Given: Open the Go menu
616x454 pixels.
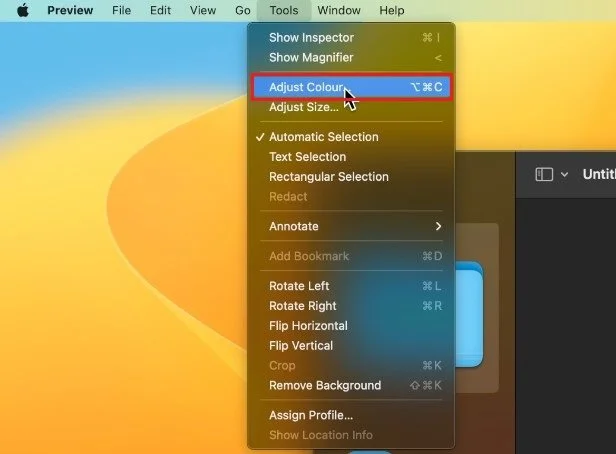Looking at the screenshot, I should (243, 10).
